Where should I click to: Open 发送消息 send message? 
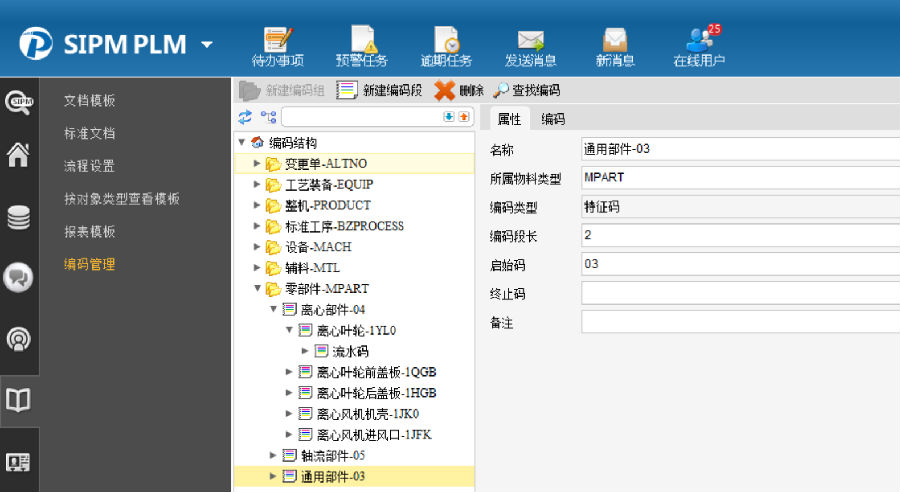coord(530,46)
